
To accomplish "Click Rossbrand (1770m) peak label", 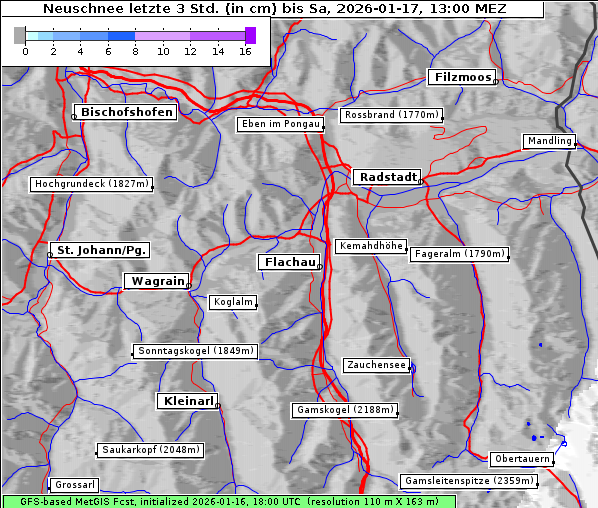I will point(392,115).
